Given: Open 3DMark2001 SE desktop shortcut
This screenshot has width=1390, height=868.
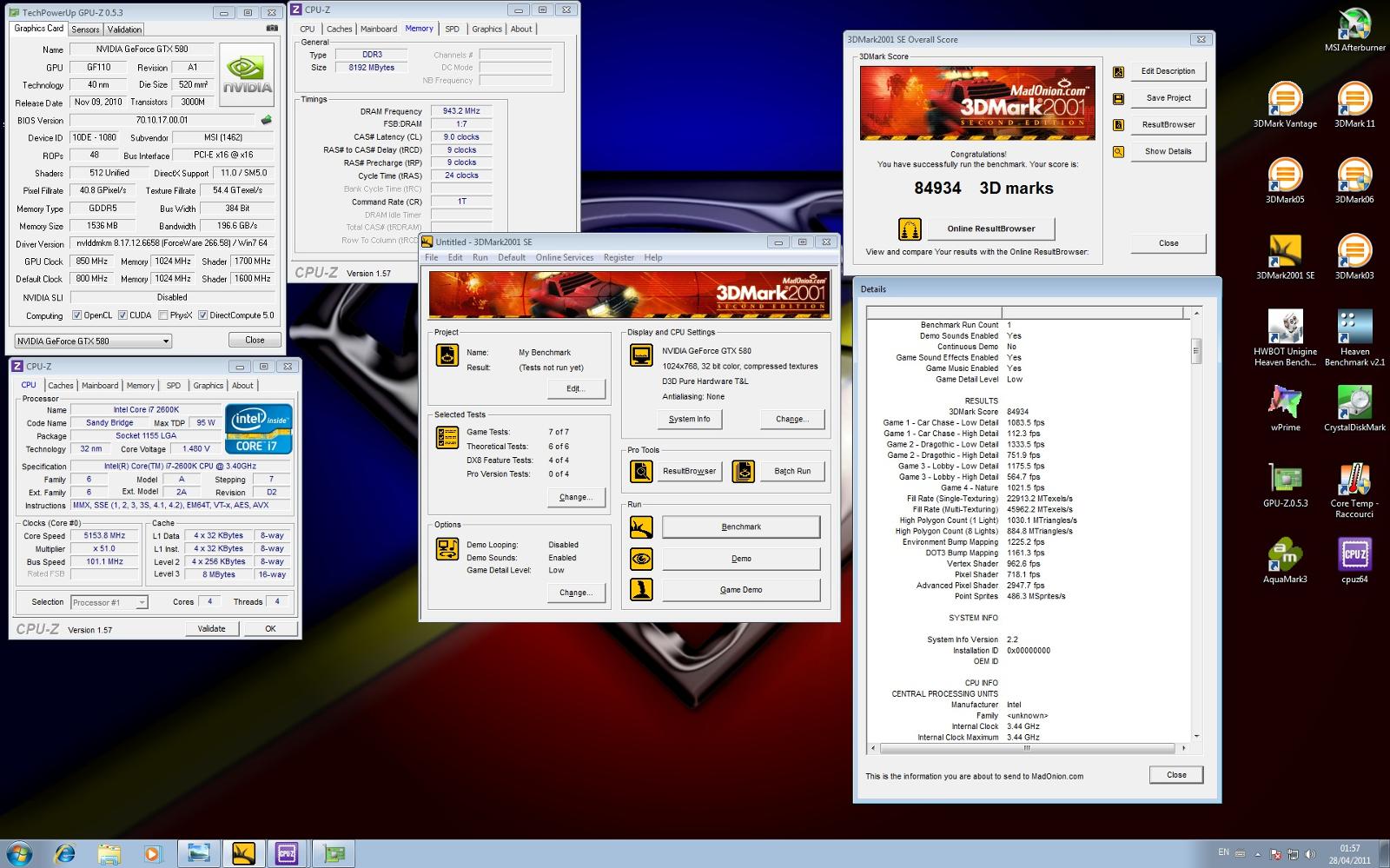Looking at the screenshot, I should coord(1285,256).
